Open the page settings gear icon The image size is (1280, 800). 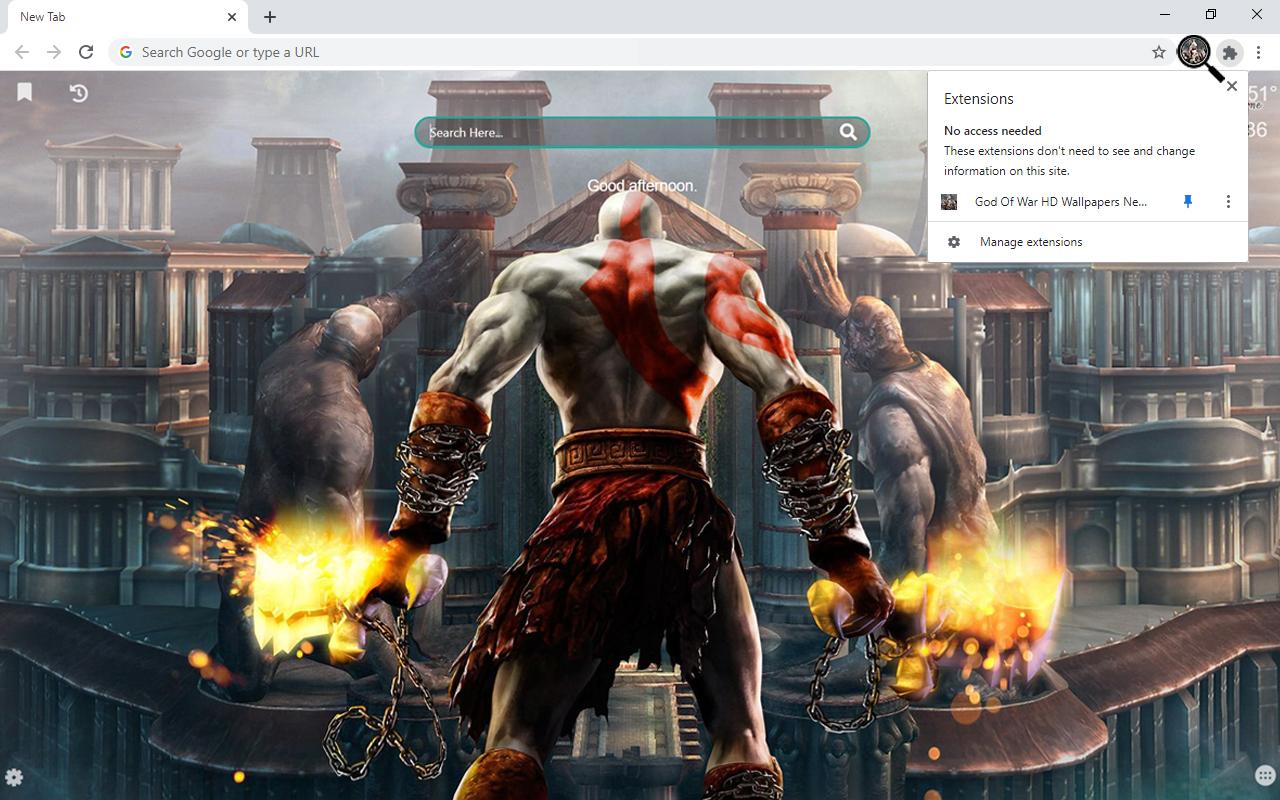tap(14, 777)
